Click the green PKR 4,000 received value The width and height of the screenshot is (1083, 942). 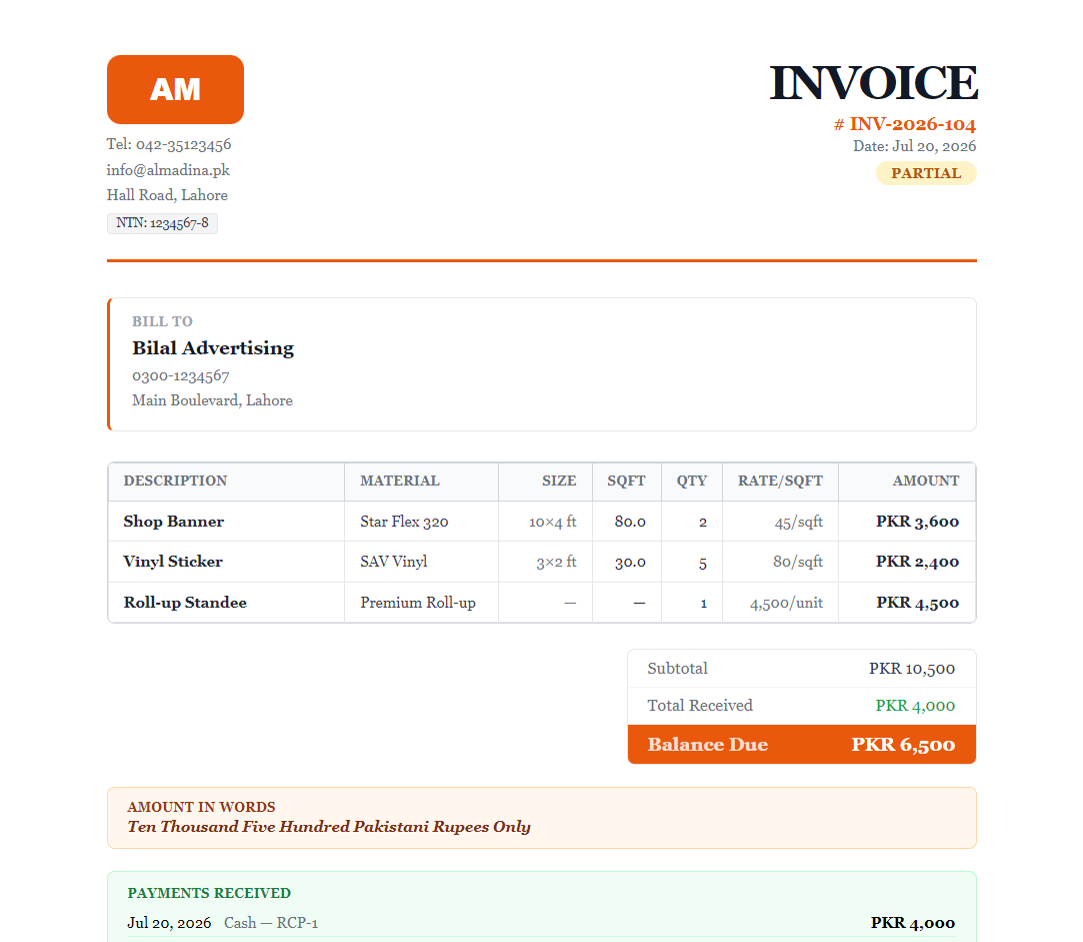tap(915, 705)
